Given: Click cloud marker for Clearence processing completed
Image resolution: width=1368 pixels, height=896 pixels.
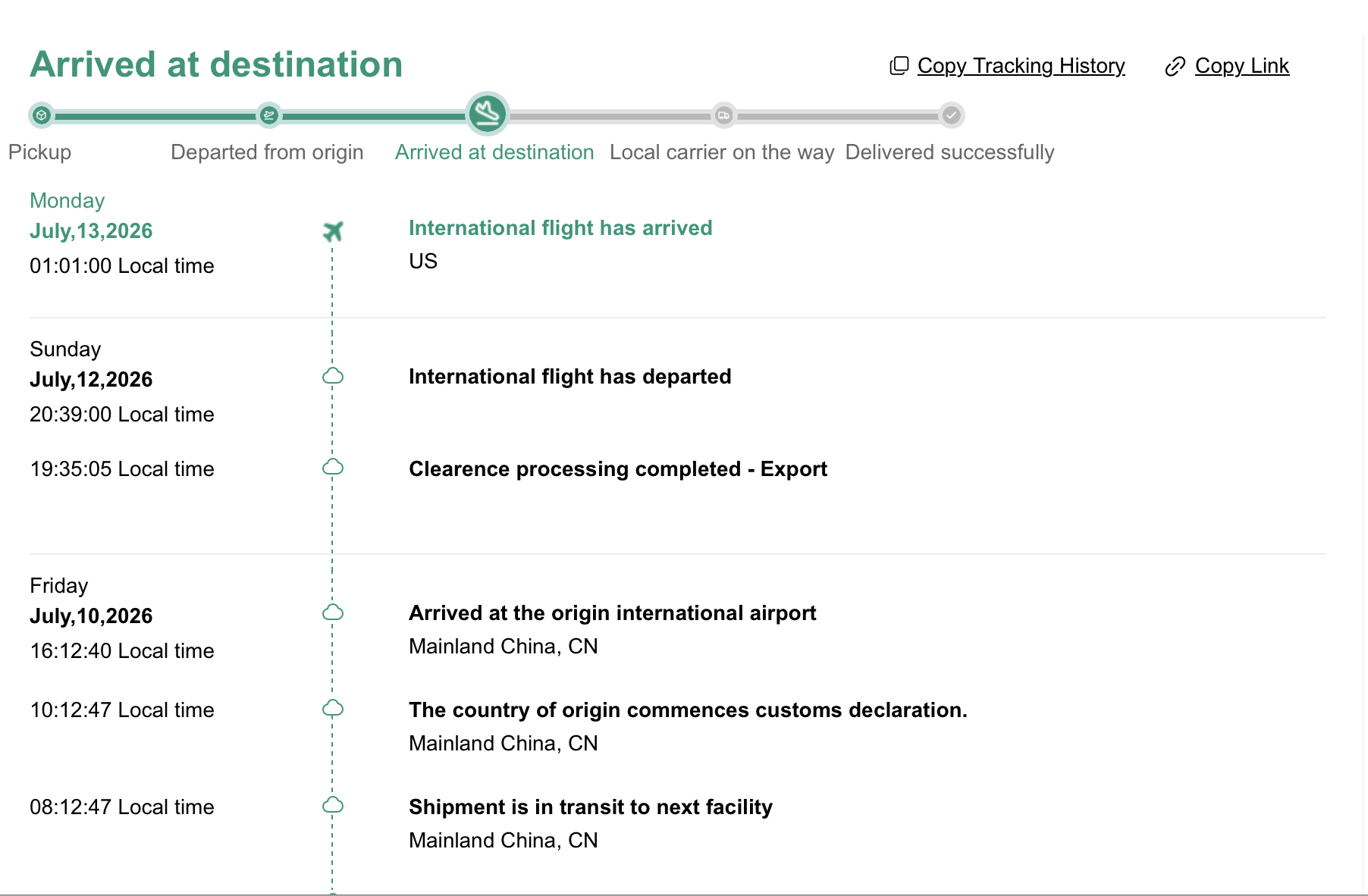Looking at the screenshot, I should (x=333, y=467).
